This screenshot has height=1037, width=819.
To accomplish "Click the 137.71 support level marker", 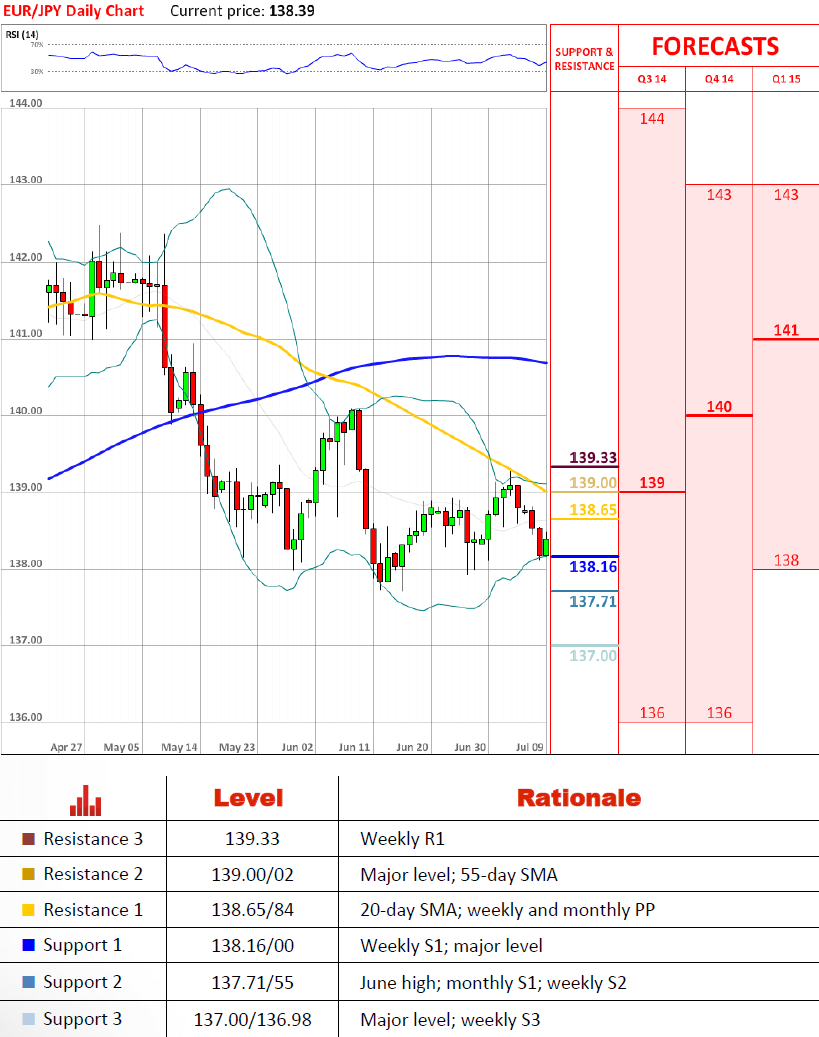I will click(x=593, y=601).
